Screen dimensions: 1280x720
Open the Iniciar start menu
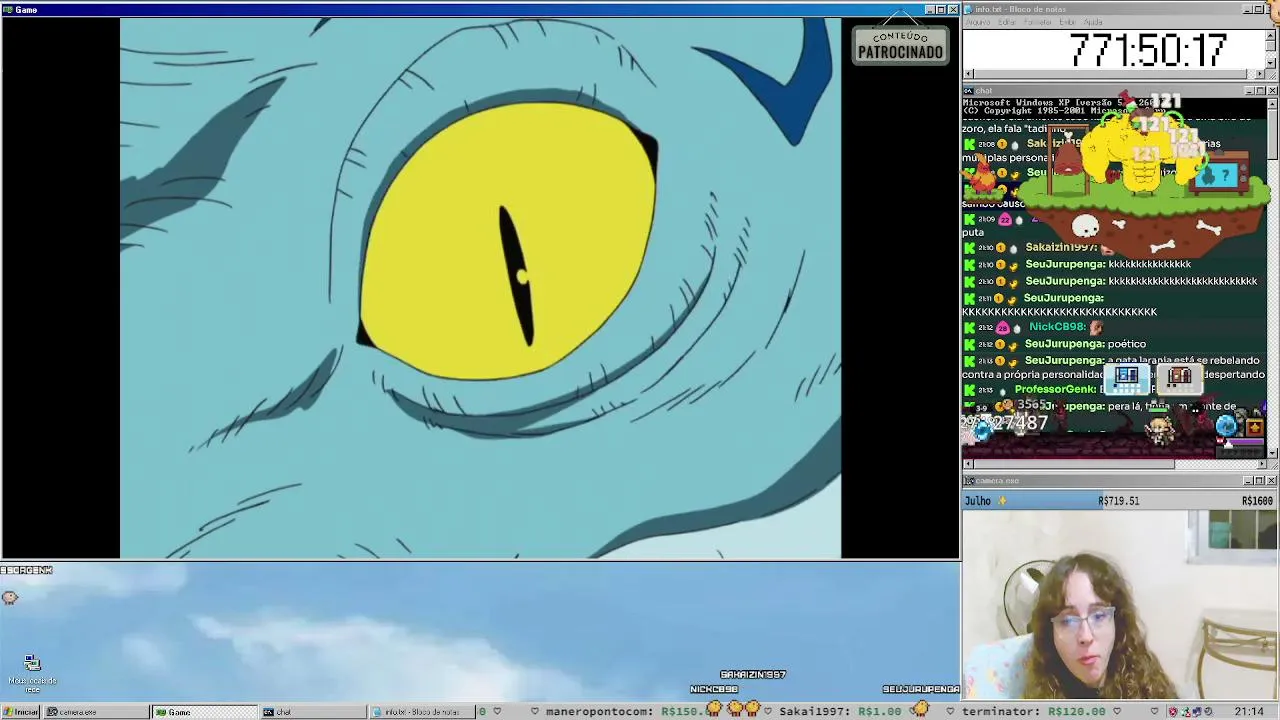coord(20,712)
